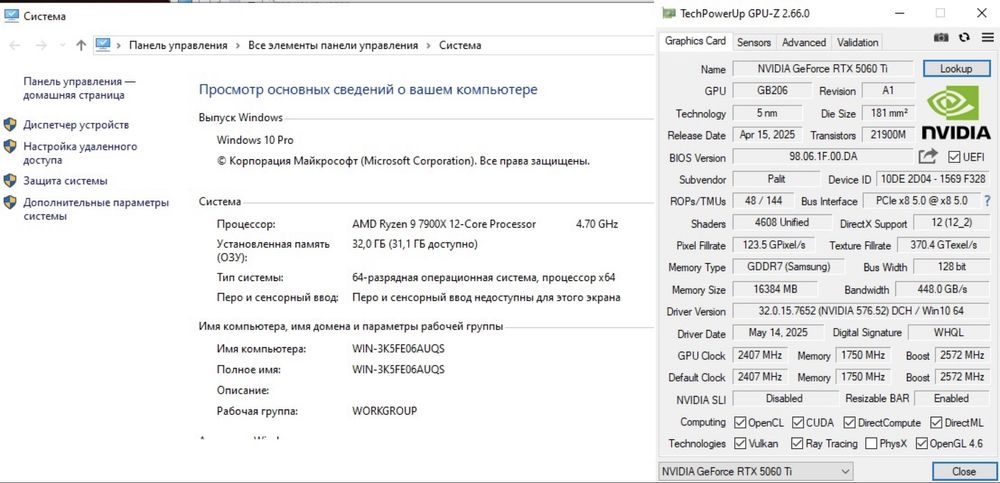Switch to the Graphics Card tab
This screenshot has height=483, width=1000.
(x=695, y=41)
